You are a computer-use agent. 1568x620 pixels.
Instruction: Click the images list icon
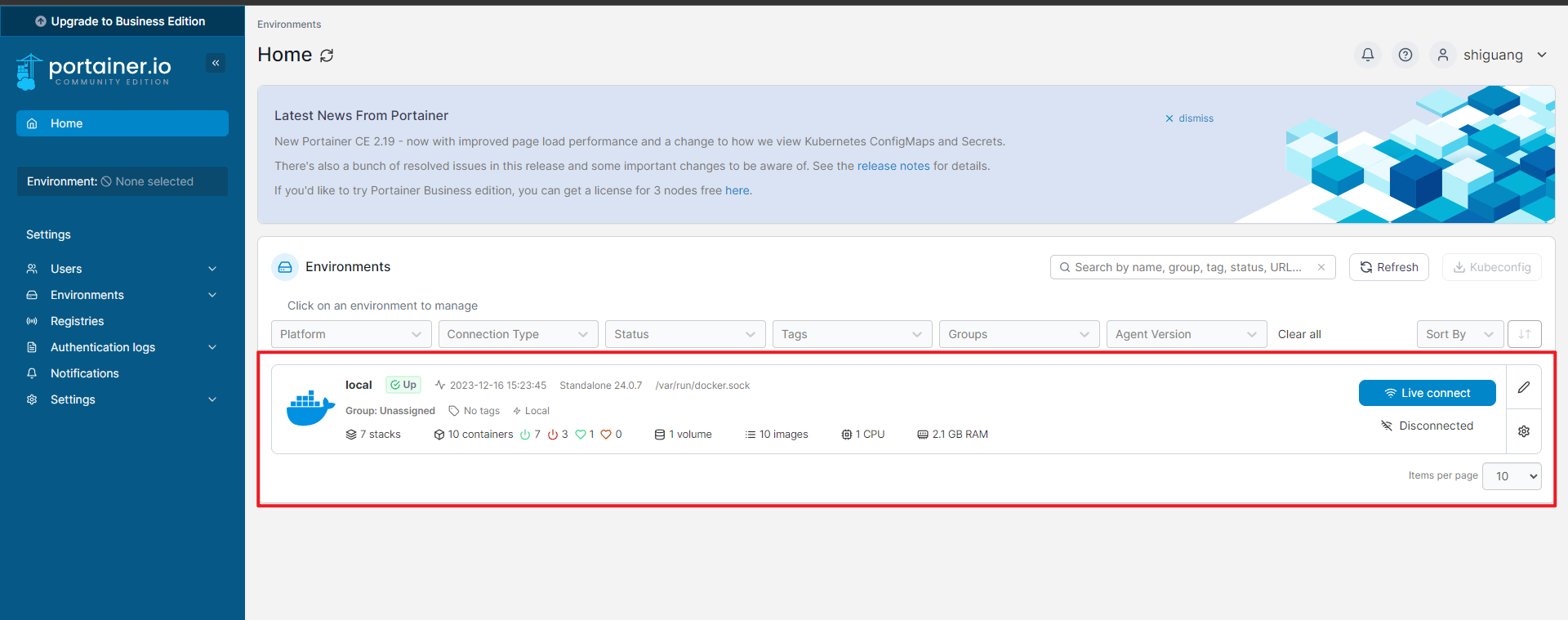(x=751, y=435)
